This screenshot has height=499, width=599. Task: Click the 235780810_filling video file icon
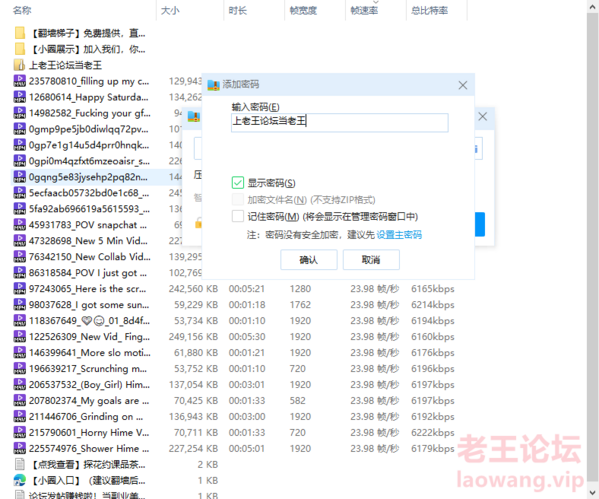pos(19,81)
